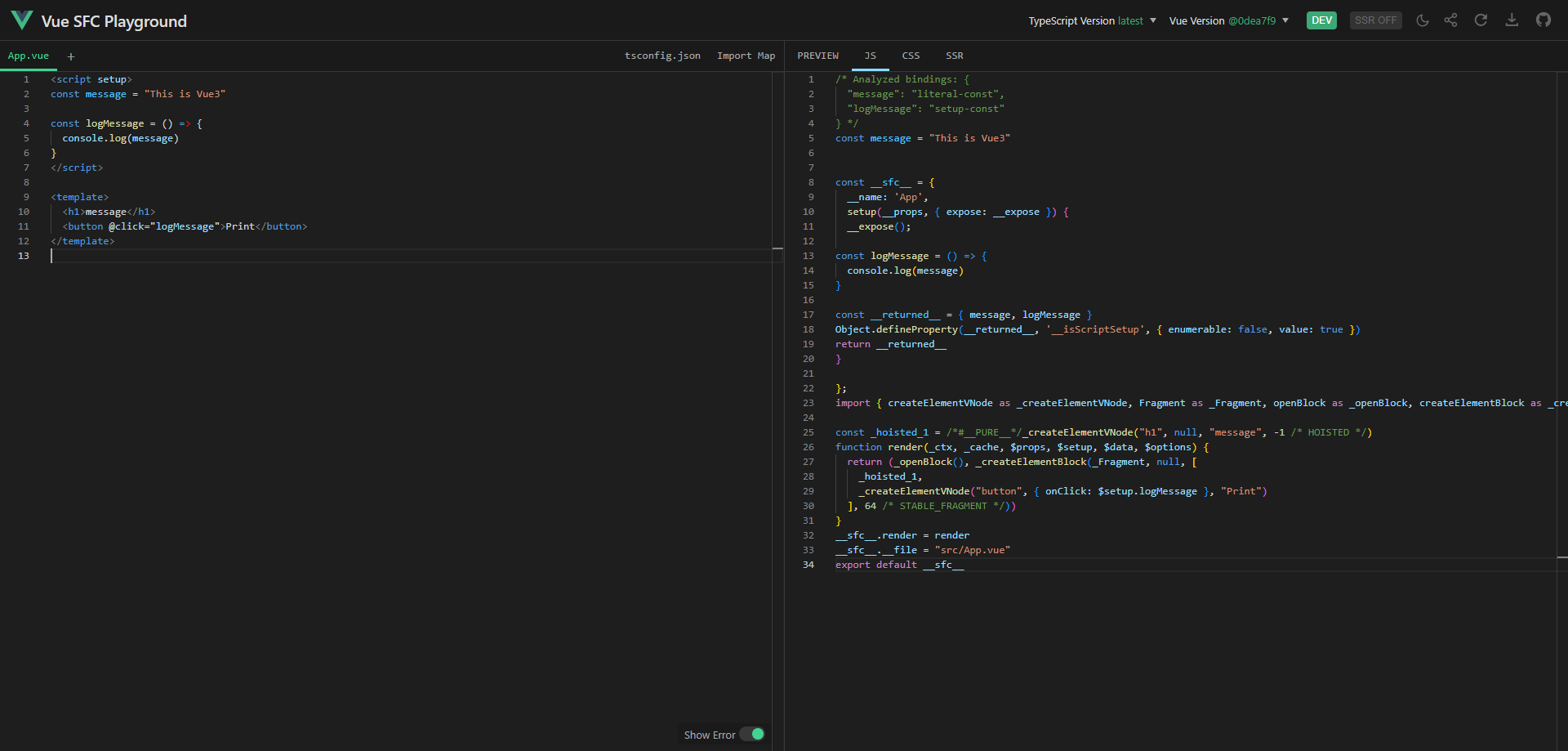1568x751 pixels.
Task: Click the 'return __returned__' line
Action: pos(891,344)
